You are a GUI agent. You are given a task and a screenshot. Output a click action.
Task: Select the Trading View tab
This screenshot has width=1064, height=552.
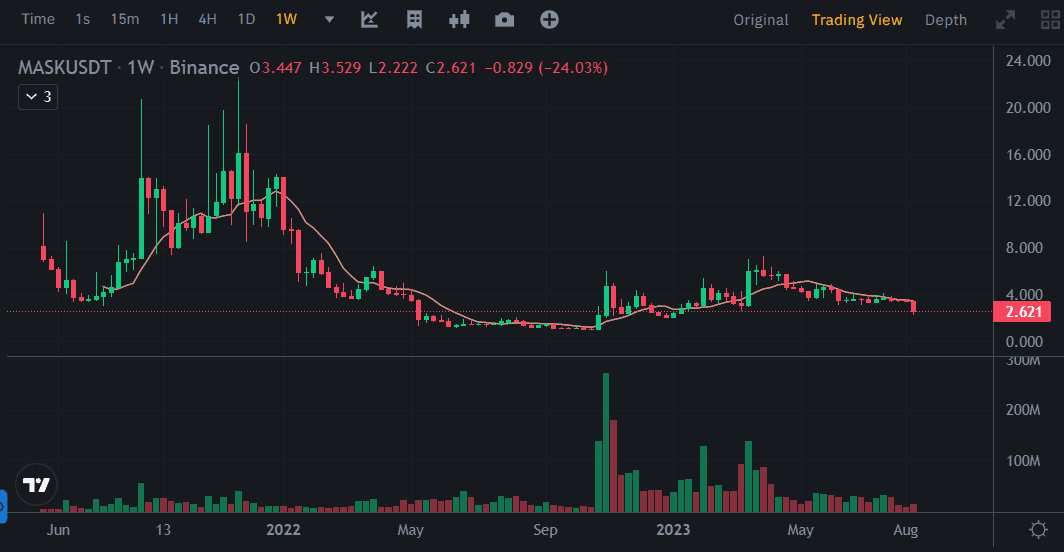coord(856,19)
